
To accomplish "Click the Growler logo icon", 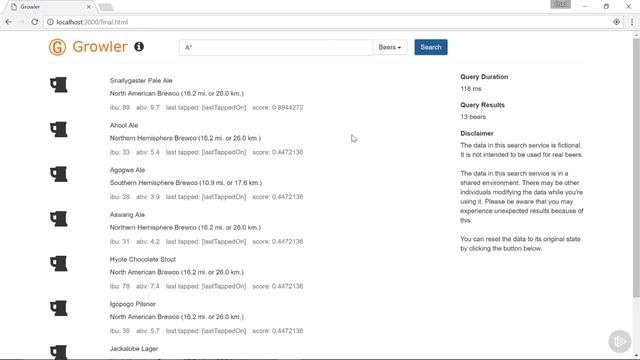I will point(58,47).
